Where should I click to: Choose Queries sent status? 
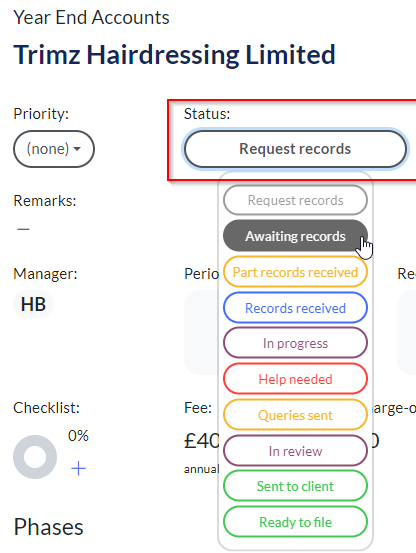(x=295, y=415)
